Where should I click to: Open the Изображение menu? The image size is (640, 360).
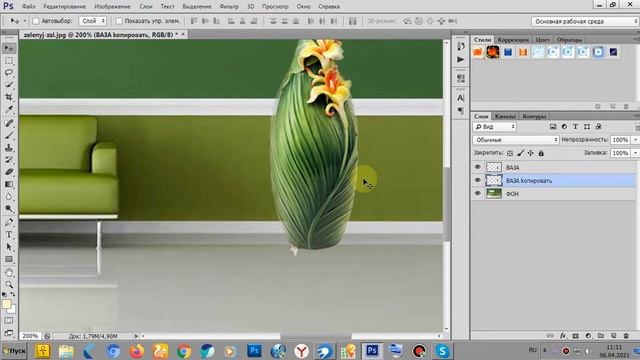click(112, 7)
